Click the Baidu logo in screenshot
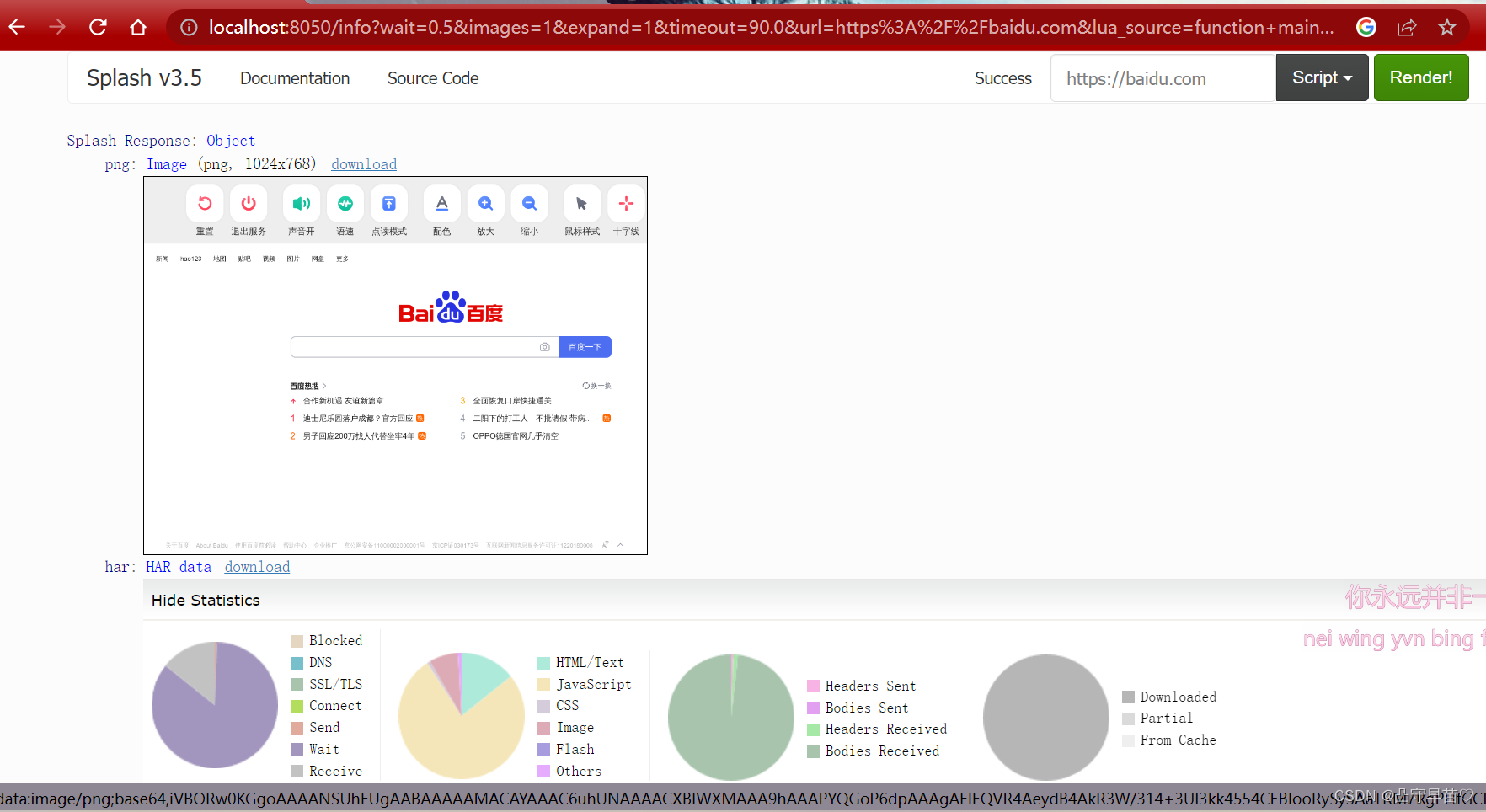Image resolution: width=1486 pixels, height=812 pixels. point(451,307)
